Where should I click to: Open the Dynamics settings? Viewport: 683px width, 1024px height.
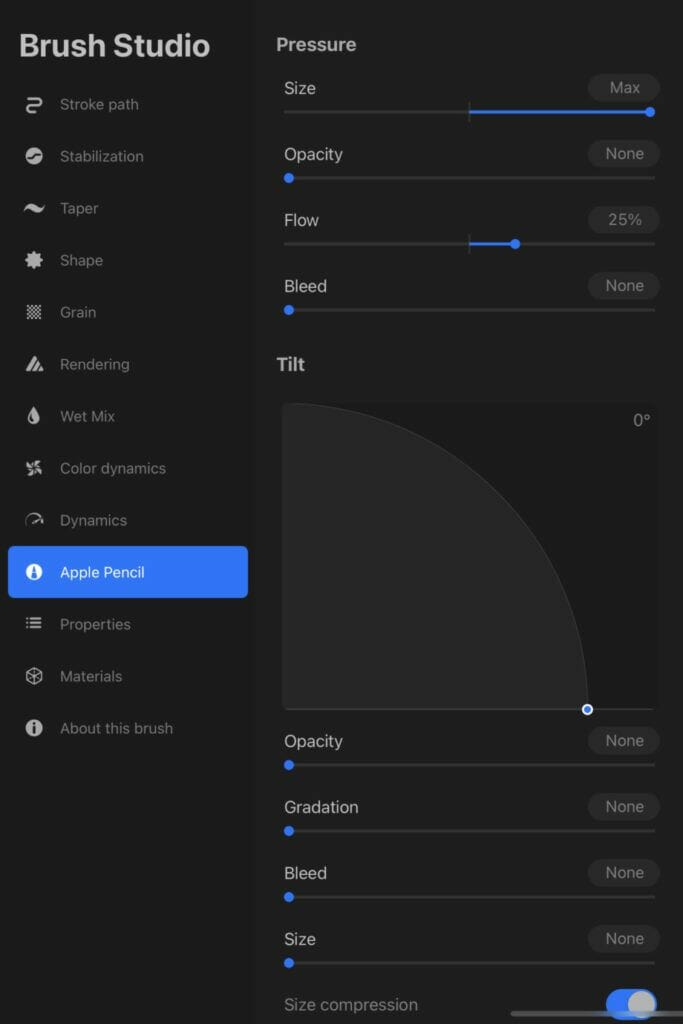pyautogui.click(x=128, y=520)
